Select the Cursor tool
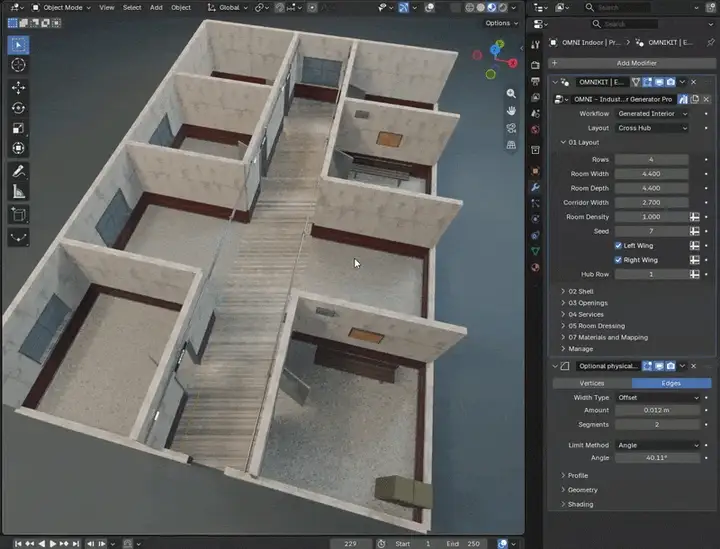 [18, 65]
